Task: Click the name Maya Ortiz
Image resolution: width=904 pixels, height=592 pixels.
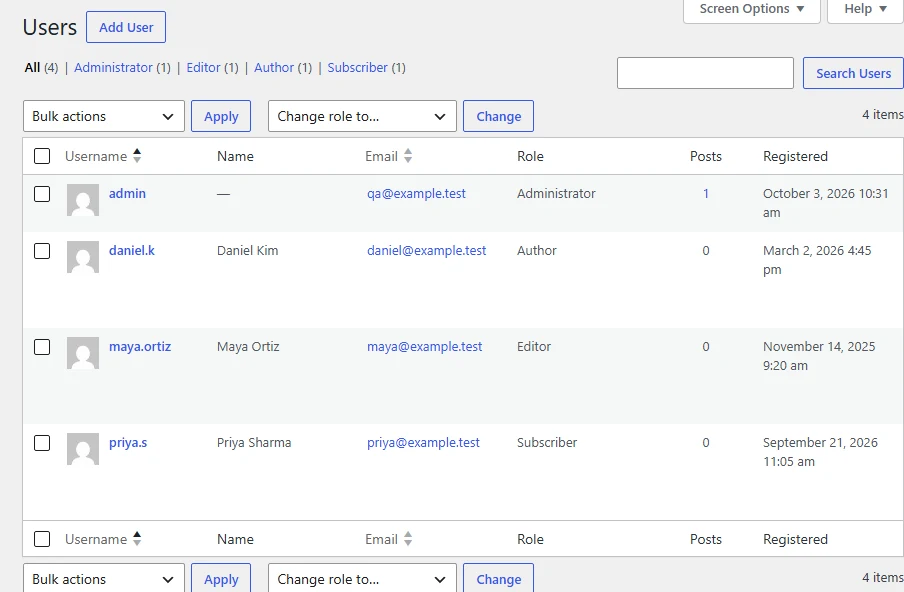Action: point(248,346)
